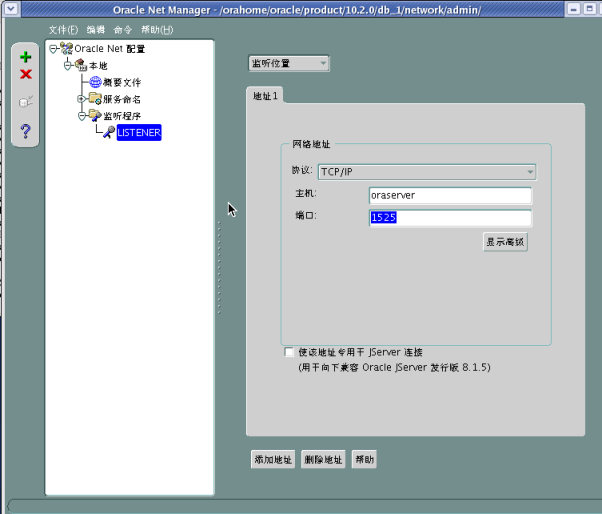This screenshot has width=602, height=514.
Task: Click the 帮助 button at bottom
Action: [364, 459]
